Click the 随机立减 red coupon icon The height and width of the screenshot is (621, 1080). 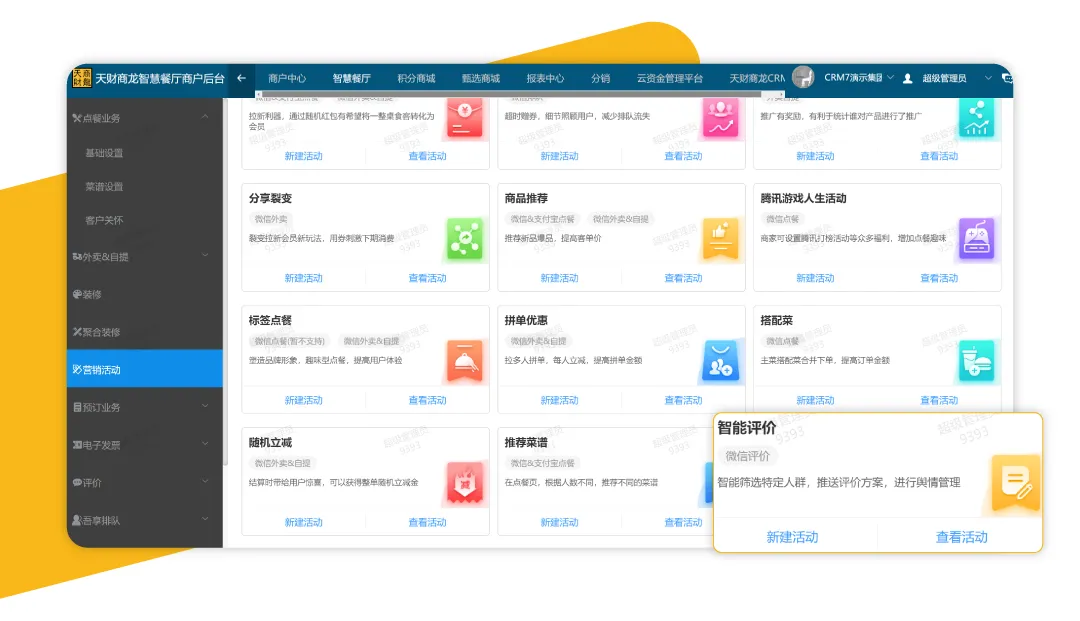[x=465, y=483]
